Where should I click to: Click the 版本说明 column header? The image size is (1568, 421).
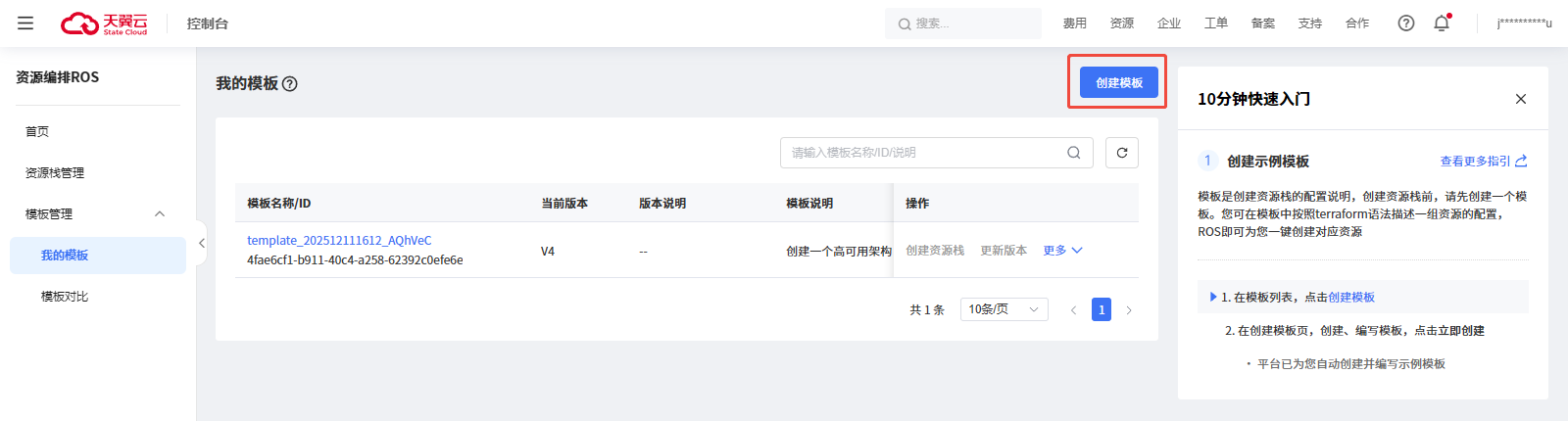tap(662, 204)
